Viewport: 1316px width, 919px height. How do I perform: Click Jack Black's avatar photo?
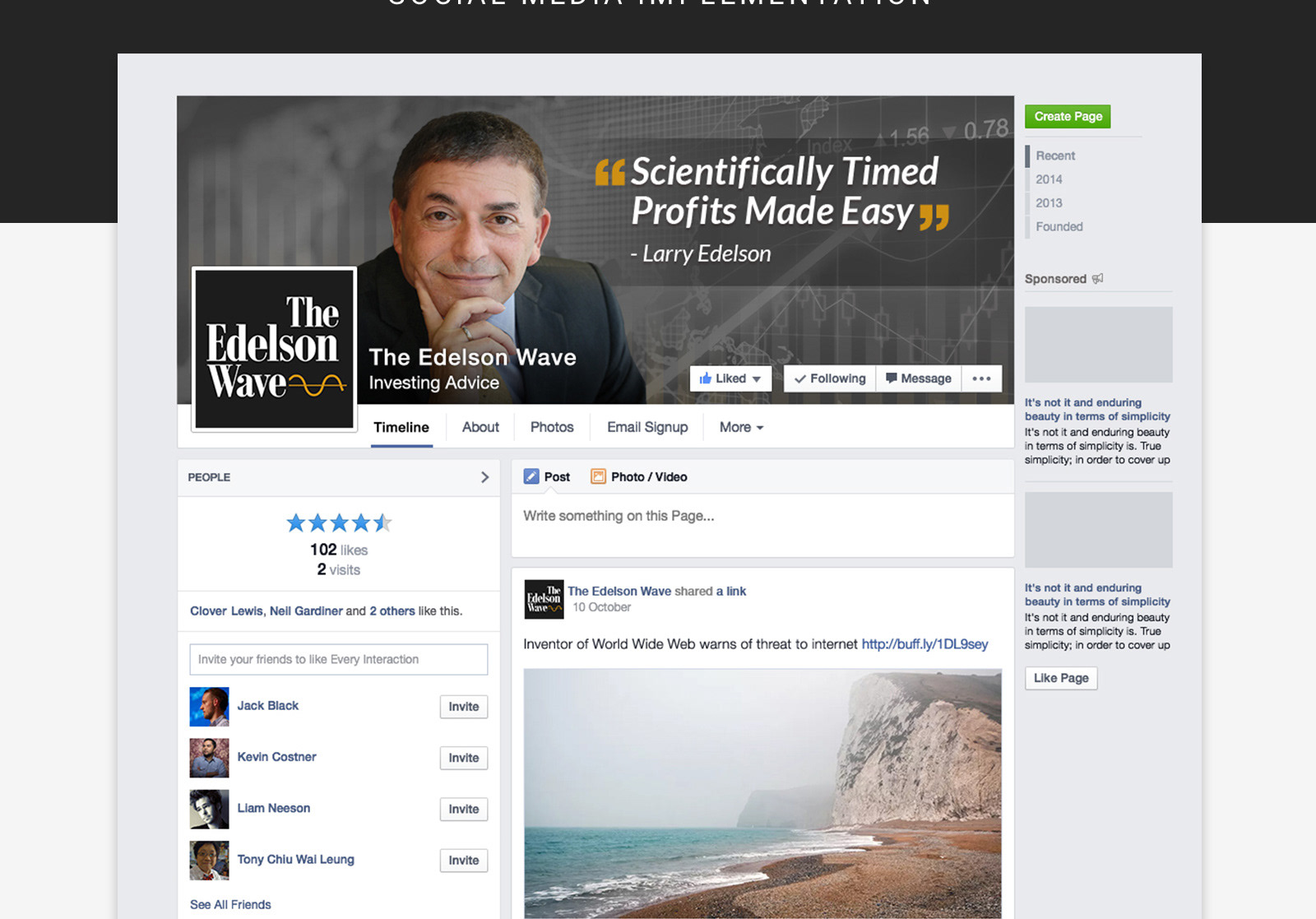point(209,707)
